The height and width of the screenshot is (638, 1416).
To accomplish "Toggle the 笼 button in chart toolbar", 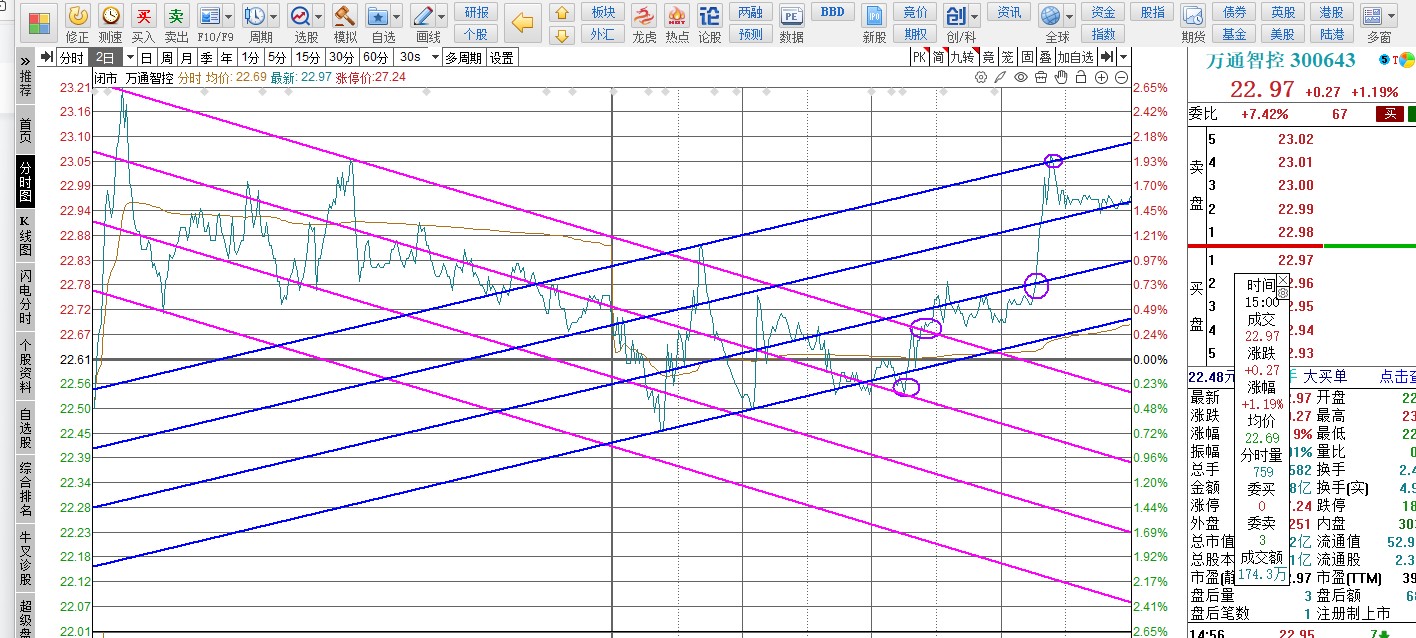I will pyautogui.click(x=1008, y=57).
